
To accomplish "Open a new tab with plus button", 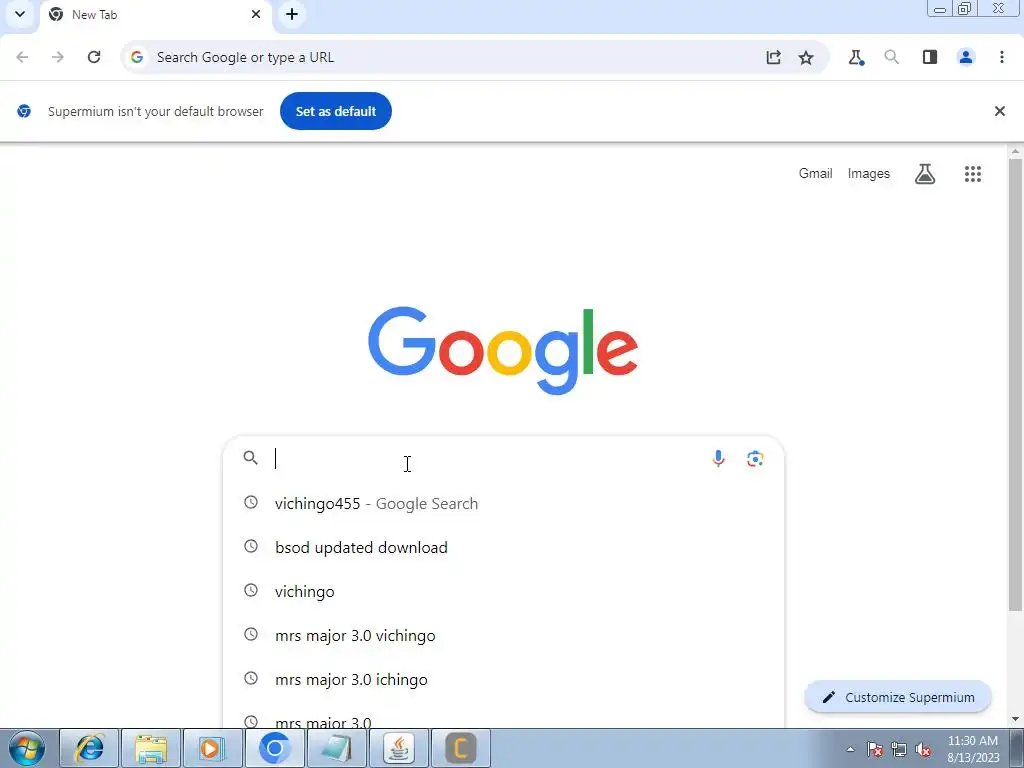I will pyautogui.click(x=292, y=14).
